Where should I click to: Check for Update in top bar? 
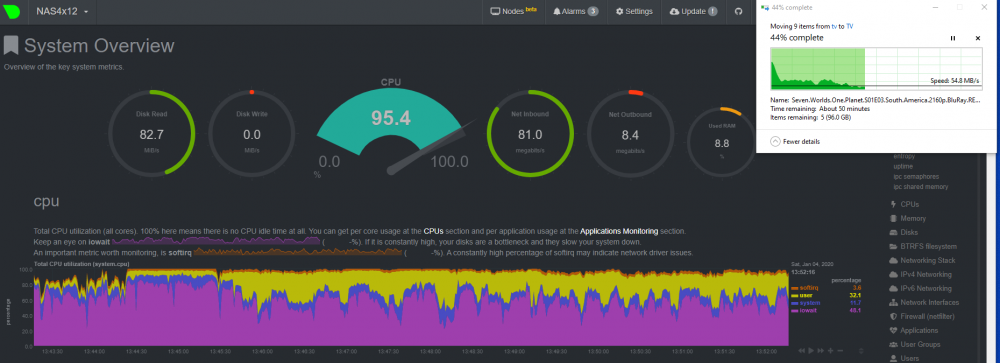[x=693, y=11]
